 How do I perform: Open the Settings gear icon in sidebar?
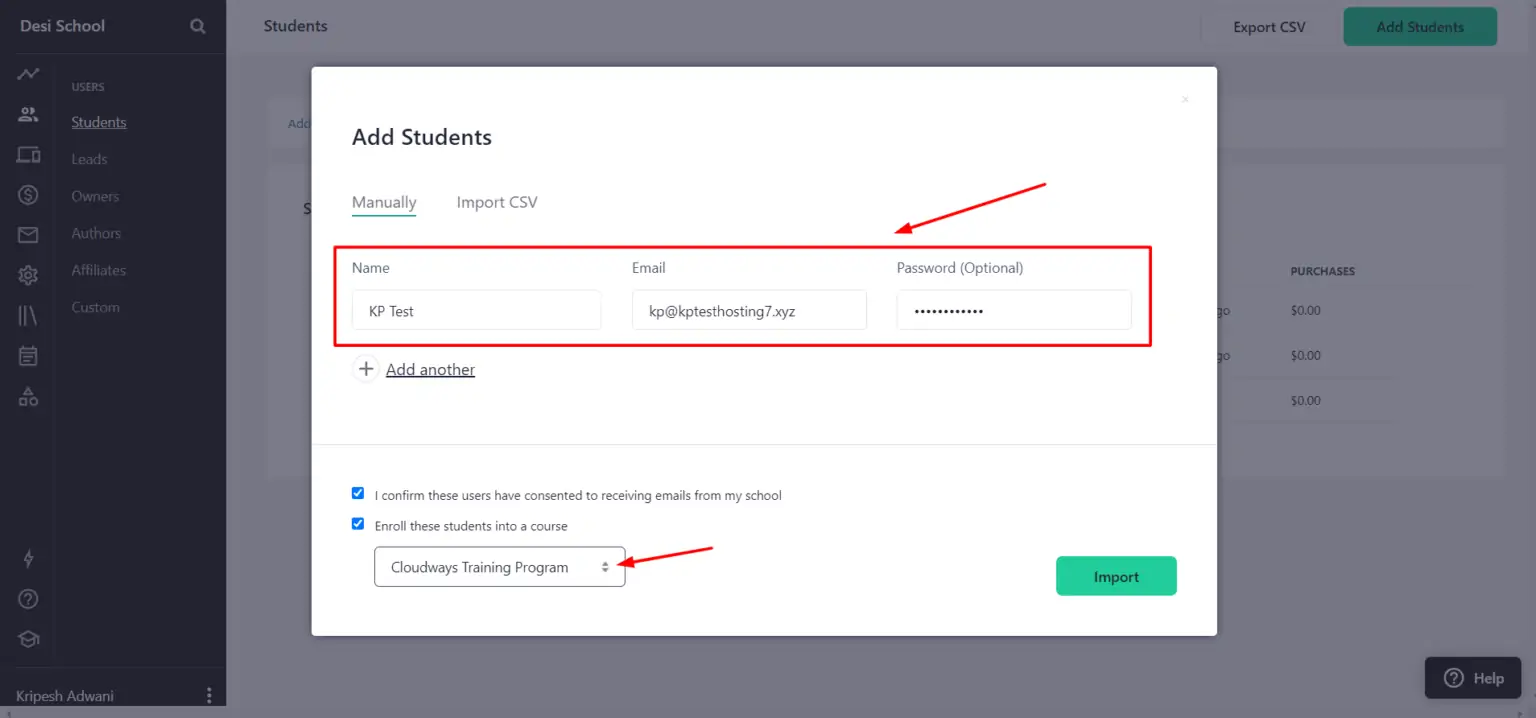pos(28,275)
